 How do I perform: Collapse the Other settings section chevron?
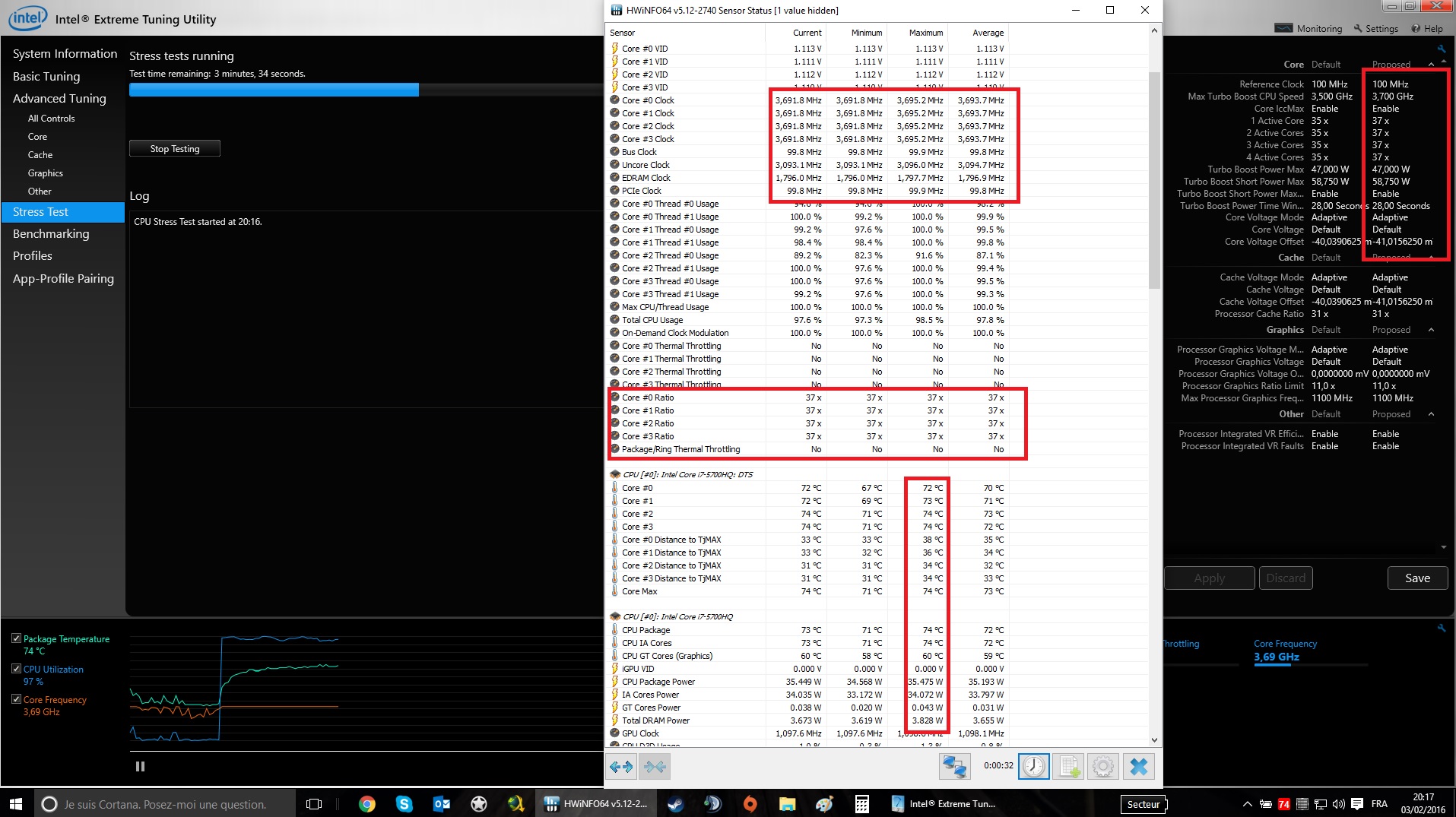click(x=1432, y=414)
